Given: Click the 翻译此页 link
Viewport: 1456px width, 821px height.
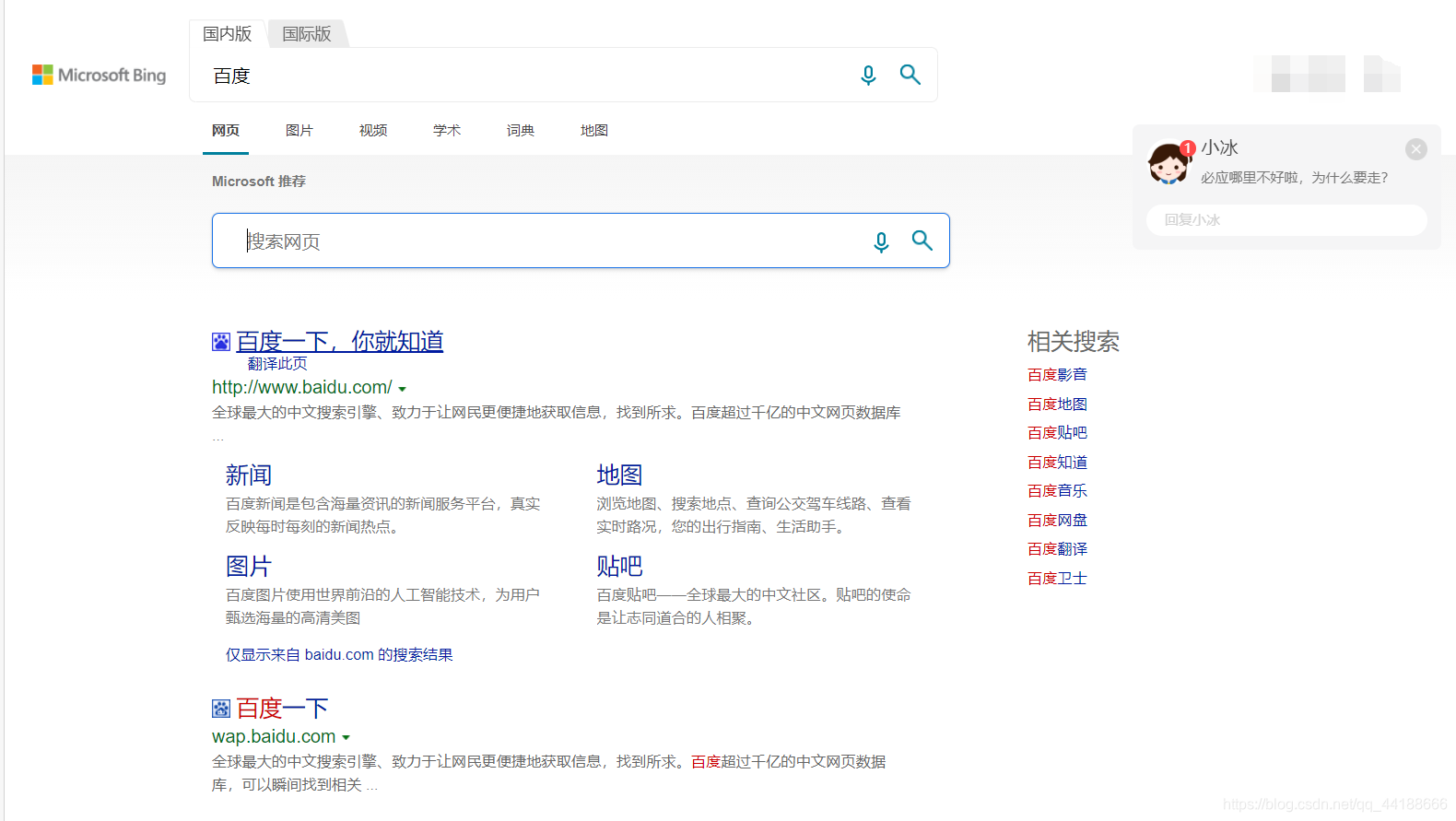Looking at the screenshot, I should point(277,364).
